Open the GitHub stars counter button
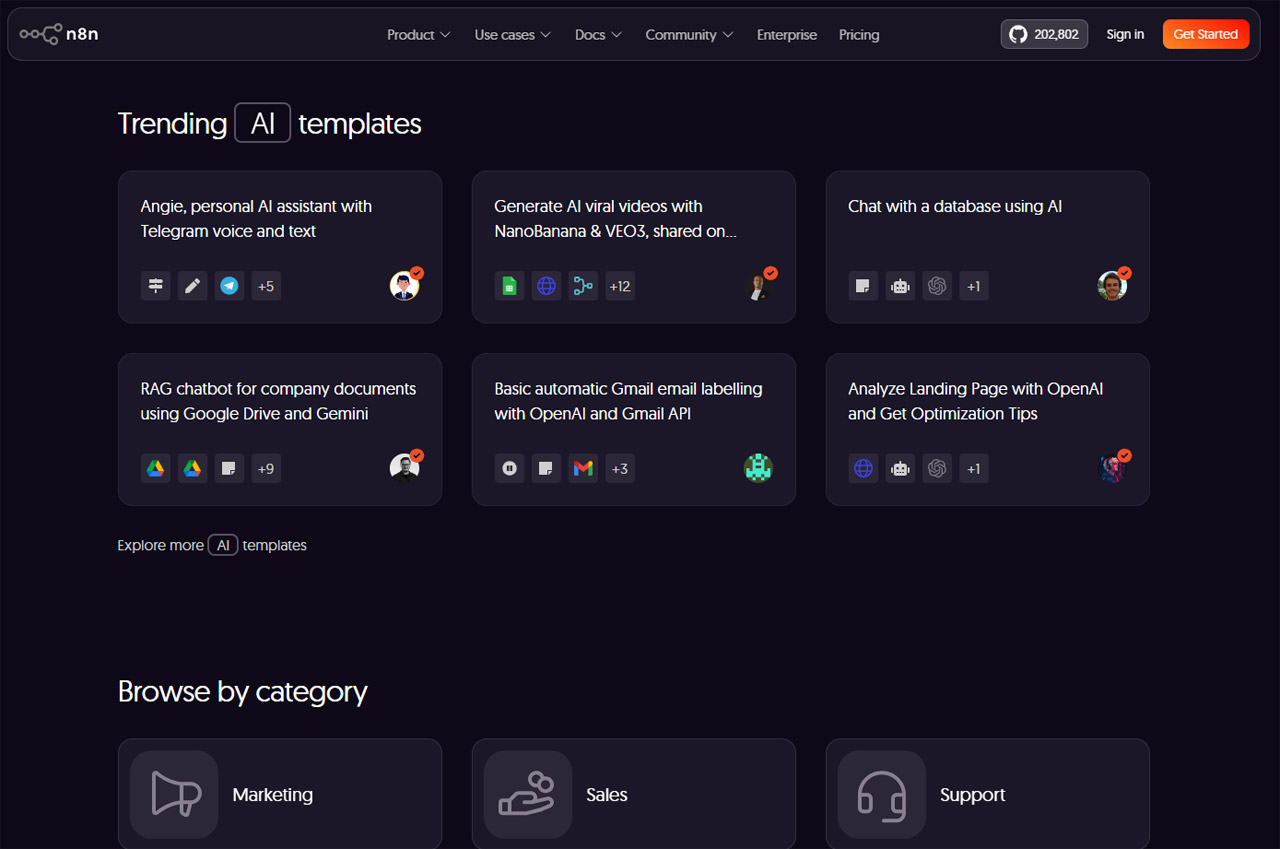Image resolution: width=1280 pixels, height=849 pixels. pyautogui.click(x=1044, y=34)
